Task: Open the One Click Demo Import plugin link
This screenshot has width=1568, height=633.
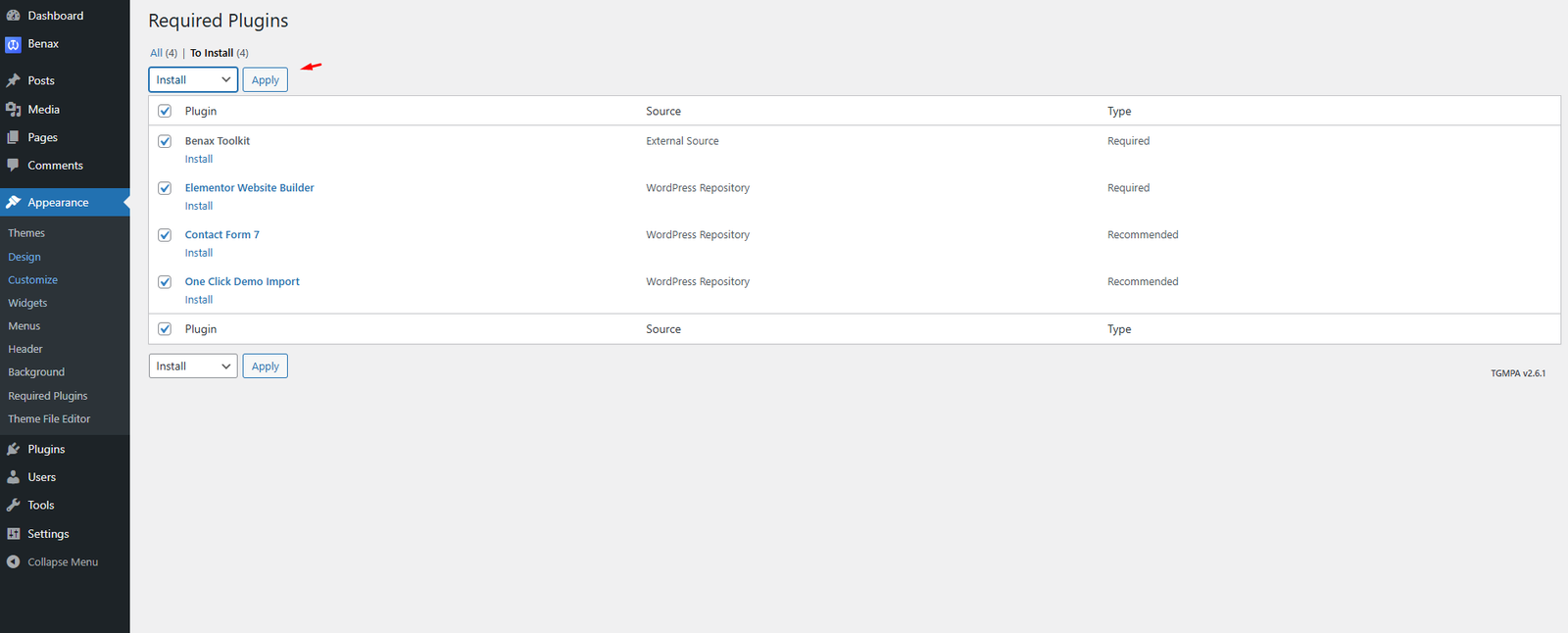Action: click(242, 282)
